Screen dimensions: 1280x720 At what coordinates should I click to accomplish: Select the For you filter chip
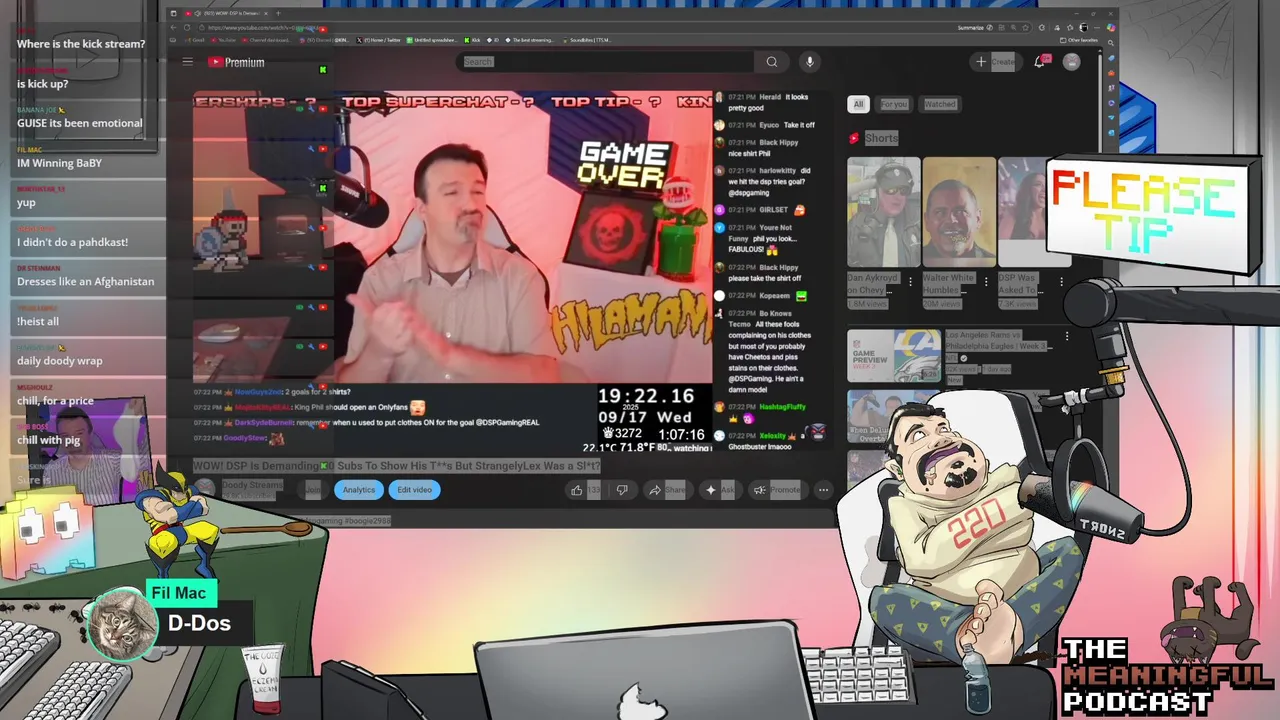(x=894, y=104)
